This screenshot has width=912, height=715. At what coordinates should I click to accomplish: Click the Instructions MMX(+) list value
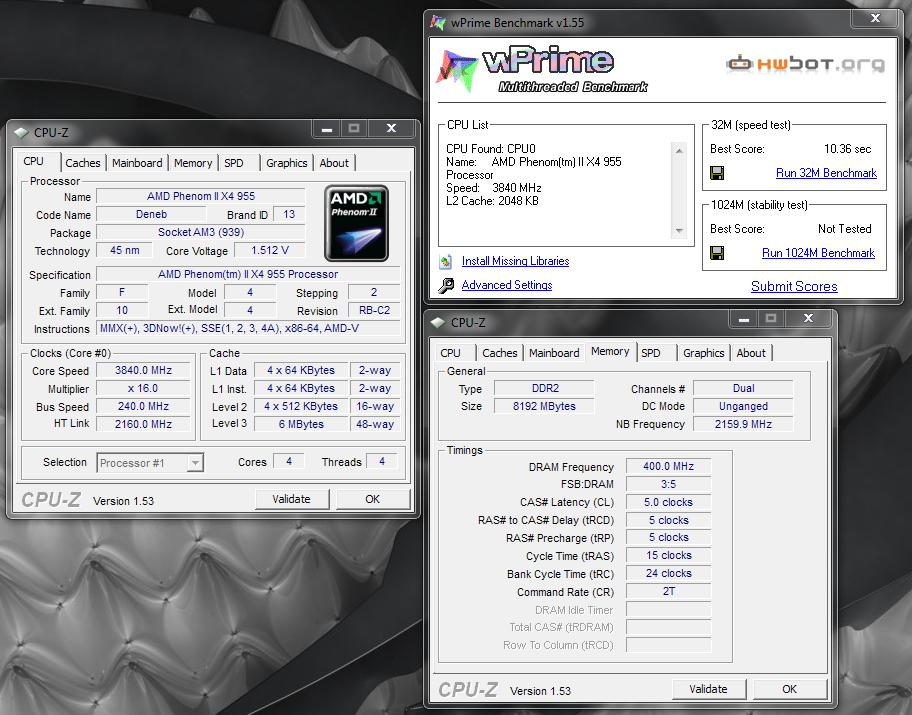[248, 329]
